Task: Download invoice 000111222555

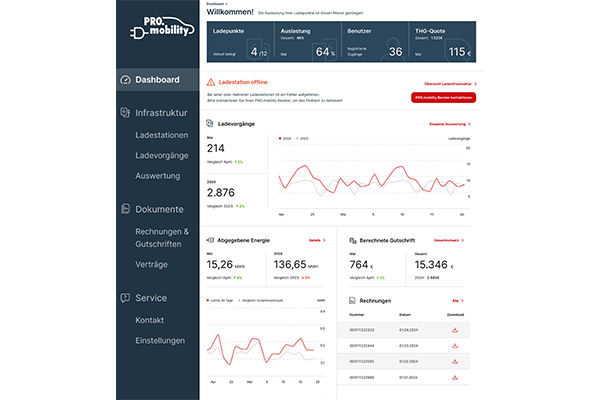Action: tap(455, 360)
